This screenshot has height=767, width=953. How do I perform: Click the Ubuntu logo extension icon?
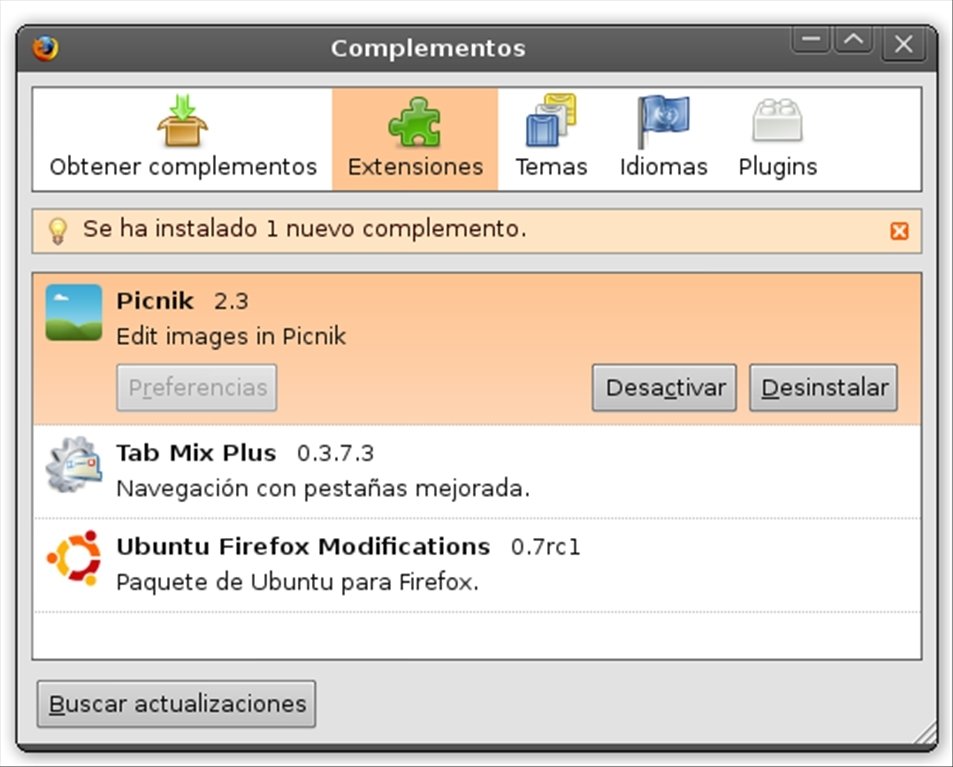click(74, 558)
